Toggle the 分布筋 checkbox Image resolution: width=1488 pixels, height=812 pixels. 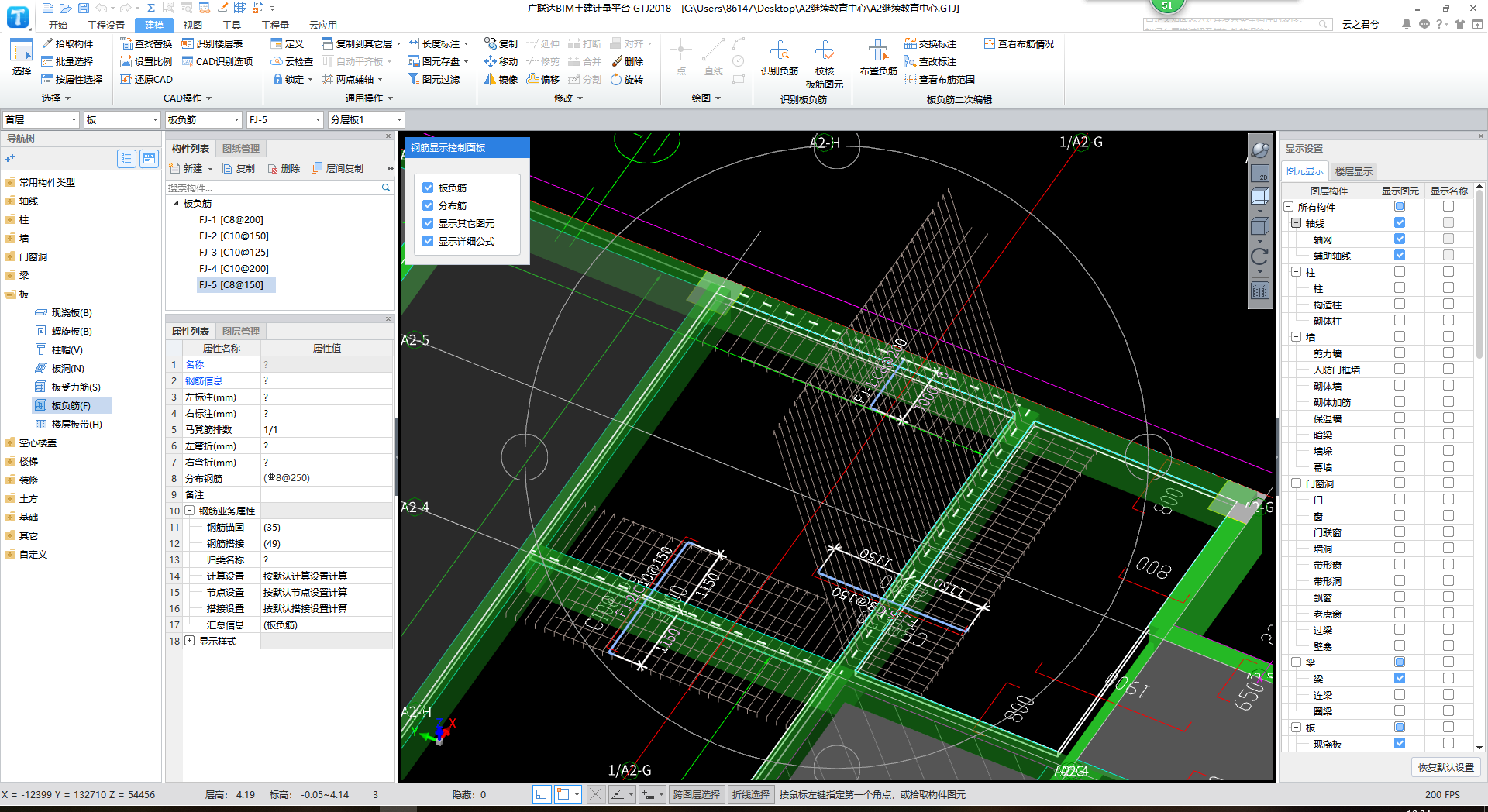point(428,205)
